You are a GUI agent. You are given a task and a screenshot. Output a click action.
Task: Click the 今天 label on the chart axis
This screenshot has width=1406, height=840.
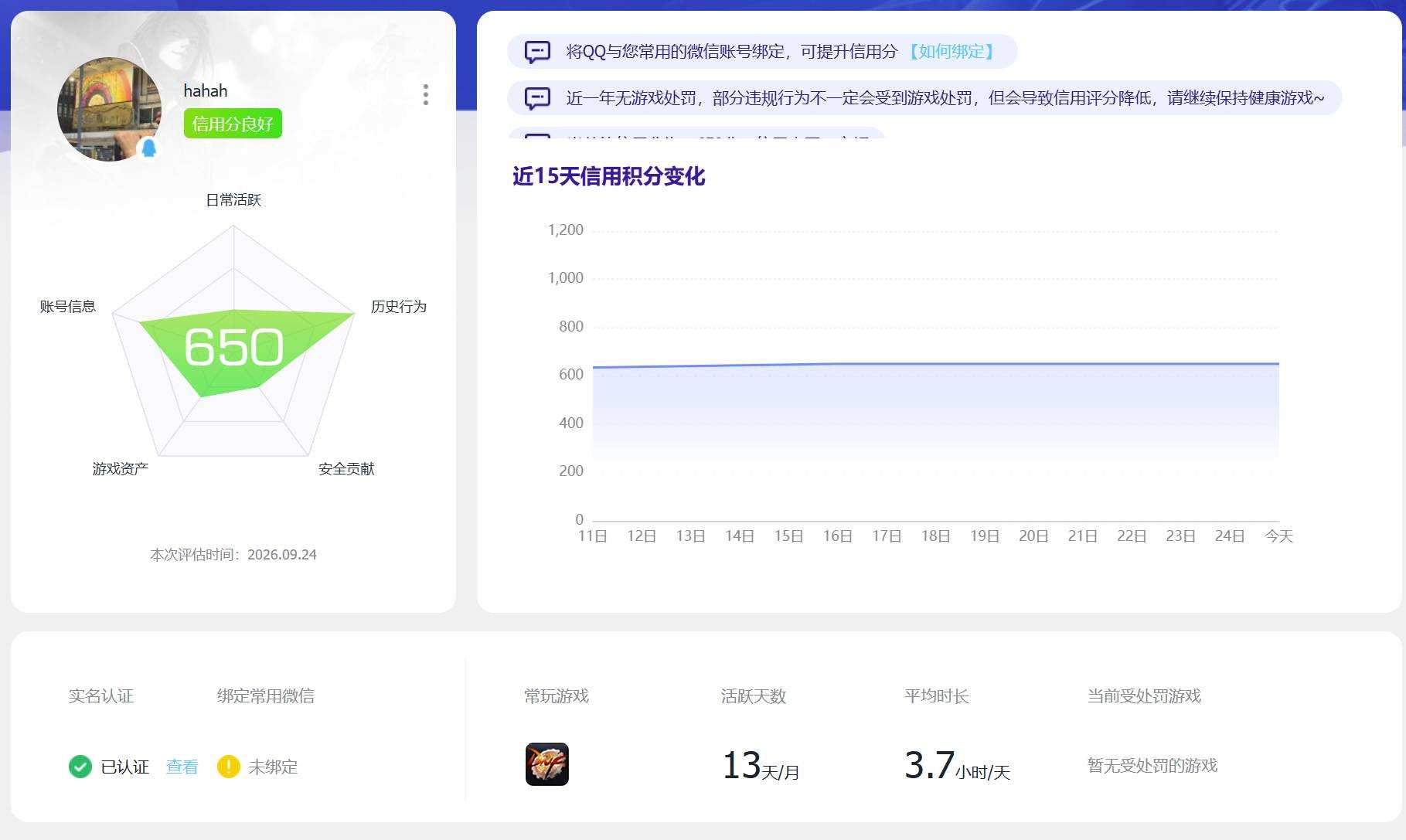1278,536
